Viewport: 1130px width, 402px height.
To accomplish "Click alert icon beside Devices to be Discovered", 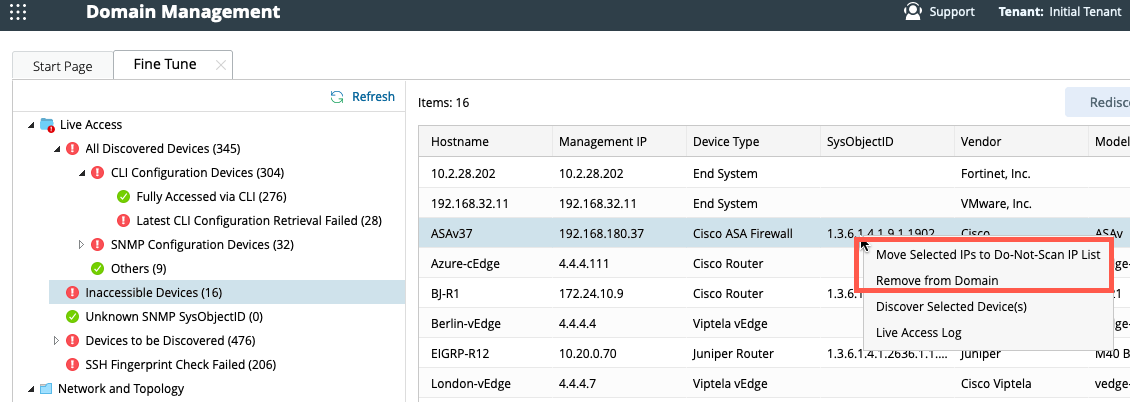I will pos(72,340).
